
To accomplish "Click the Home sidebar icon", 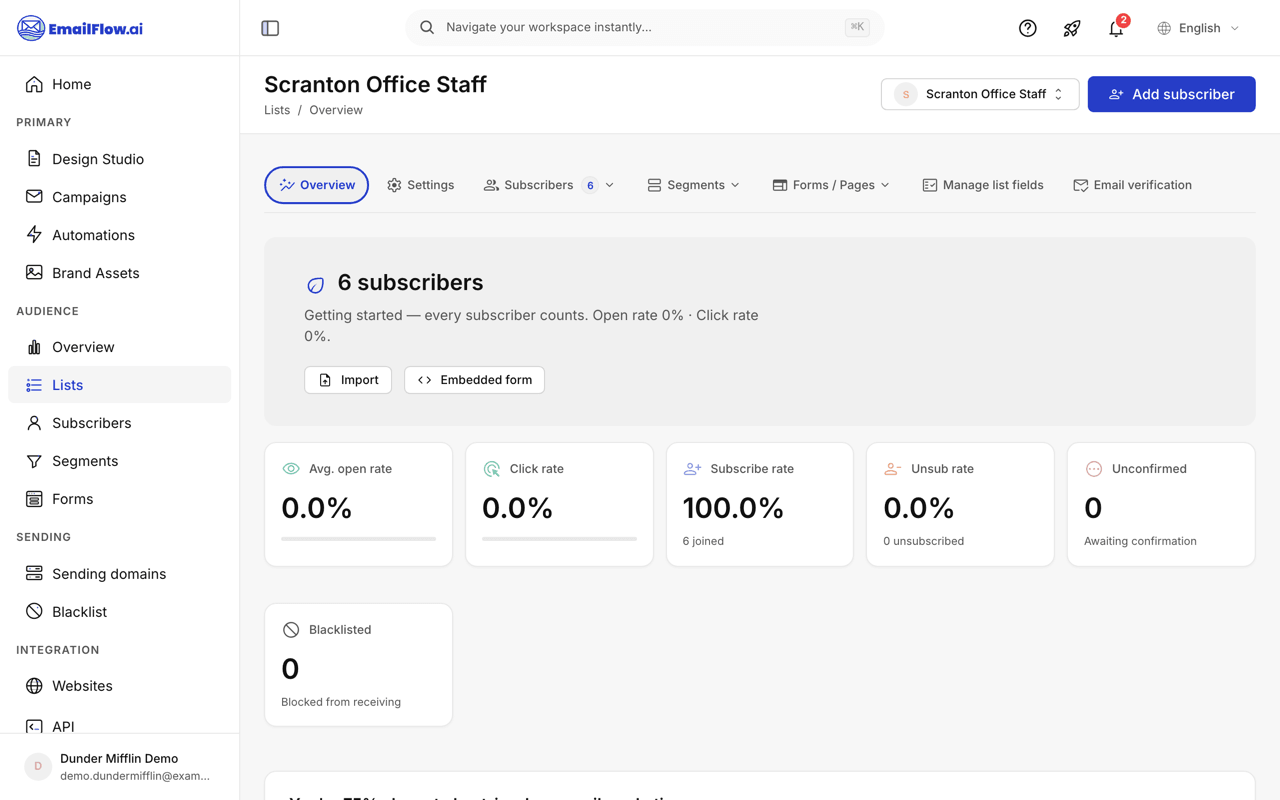I will [x=34, y=84].
